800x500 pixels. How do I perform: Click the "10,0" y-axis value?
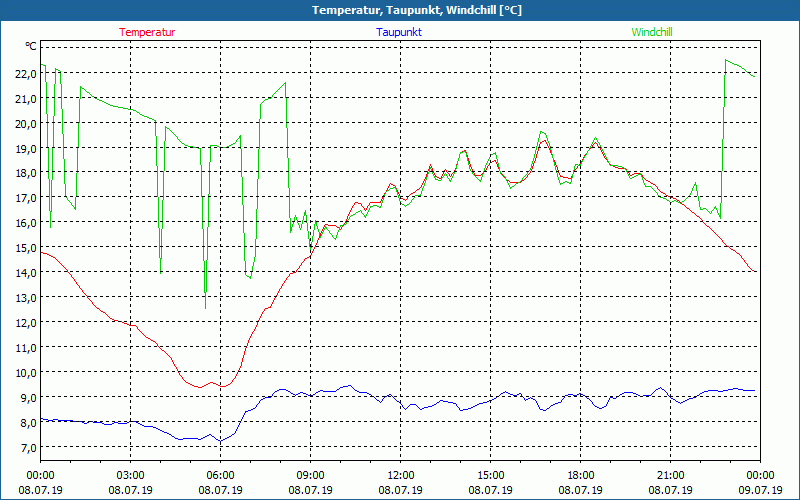(x=26, y=373)
